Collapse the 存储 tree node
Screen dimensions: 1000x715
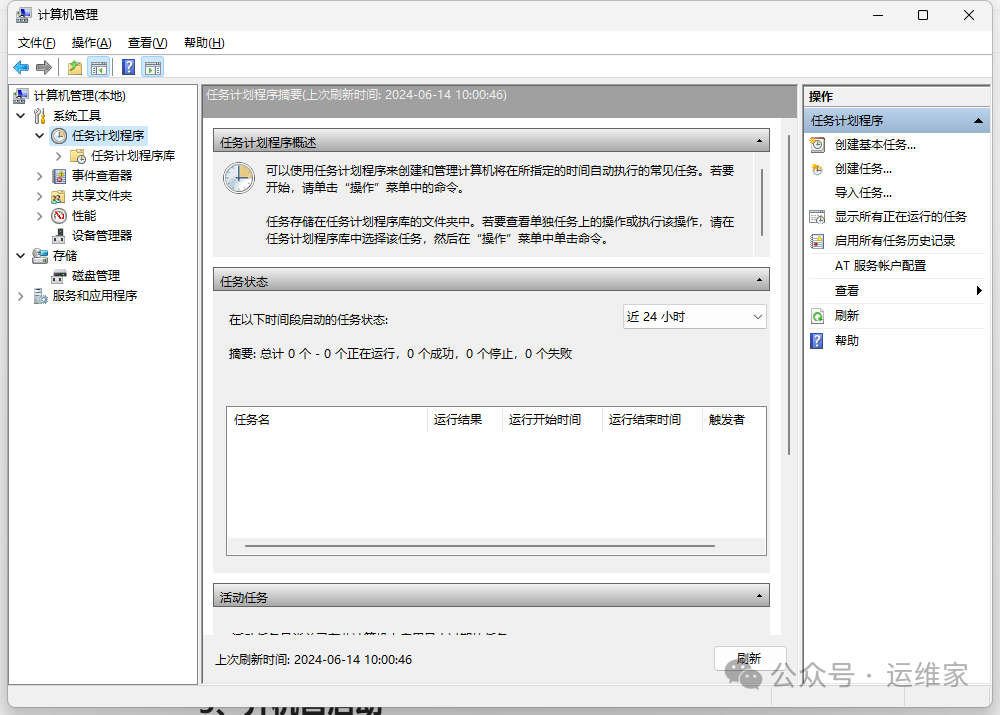(20, 256)
